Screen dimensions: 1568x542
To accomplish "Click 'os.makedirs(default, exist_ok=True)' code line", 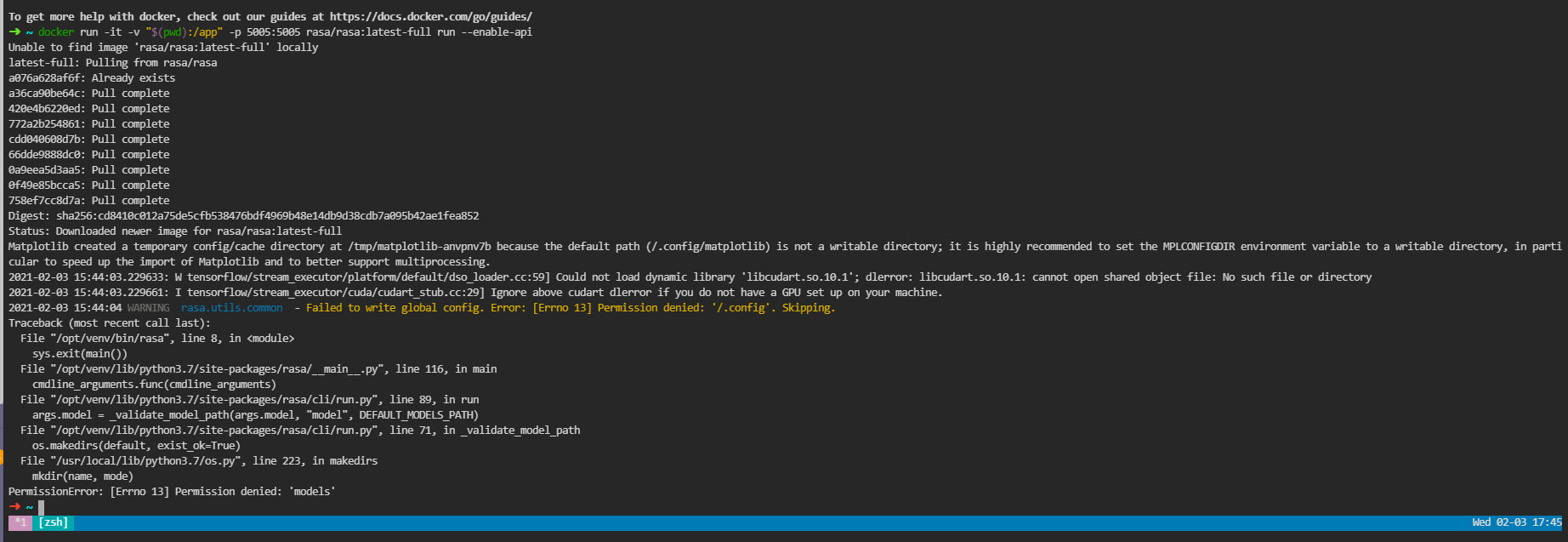I will coord(137,445).
